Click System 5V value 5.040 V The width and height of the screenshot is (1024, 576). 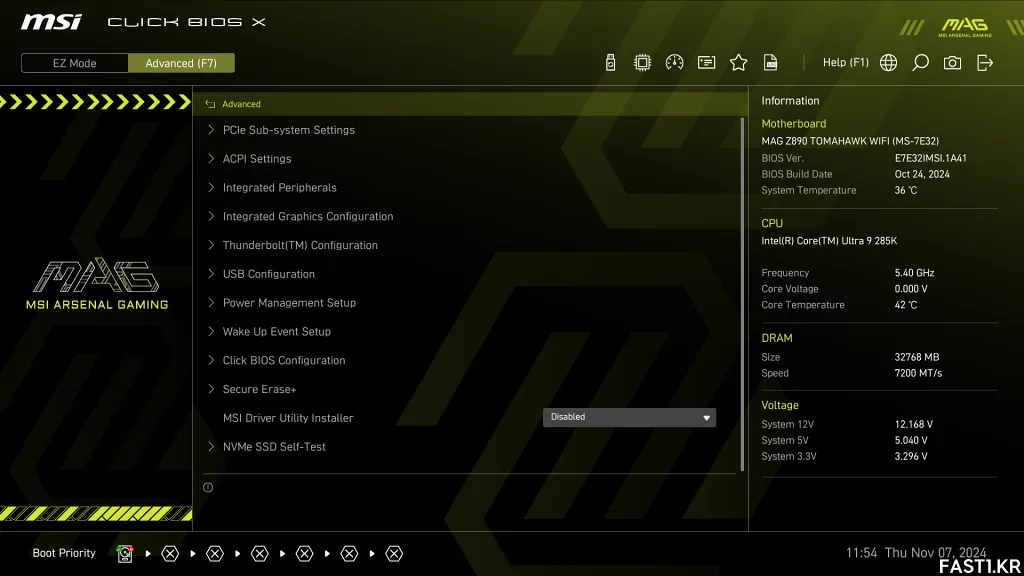911,441
